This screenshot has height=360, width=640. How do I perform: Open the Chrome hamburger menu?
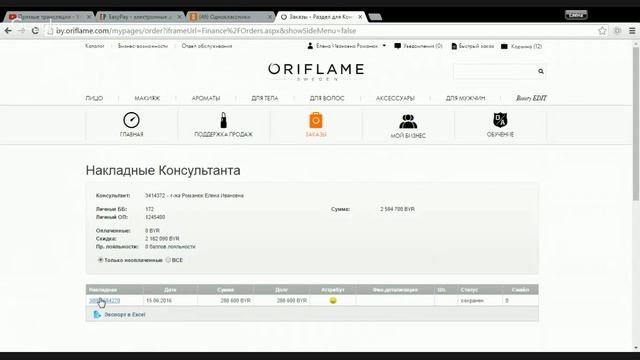(x=632, y=31)
